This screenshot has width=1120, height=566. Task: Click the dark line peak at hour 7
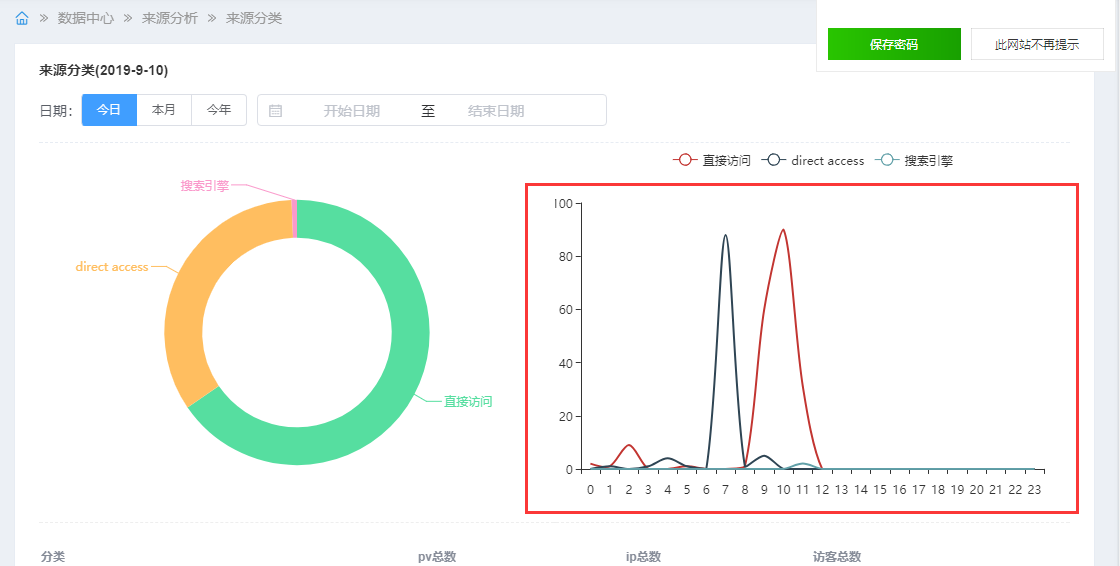pyautogui.click(x=726, y=235)
